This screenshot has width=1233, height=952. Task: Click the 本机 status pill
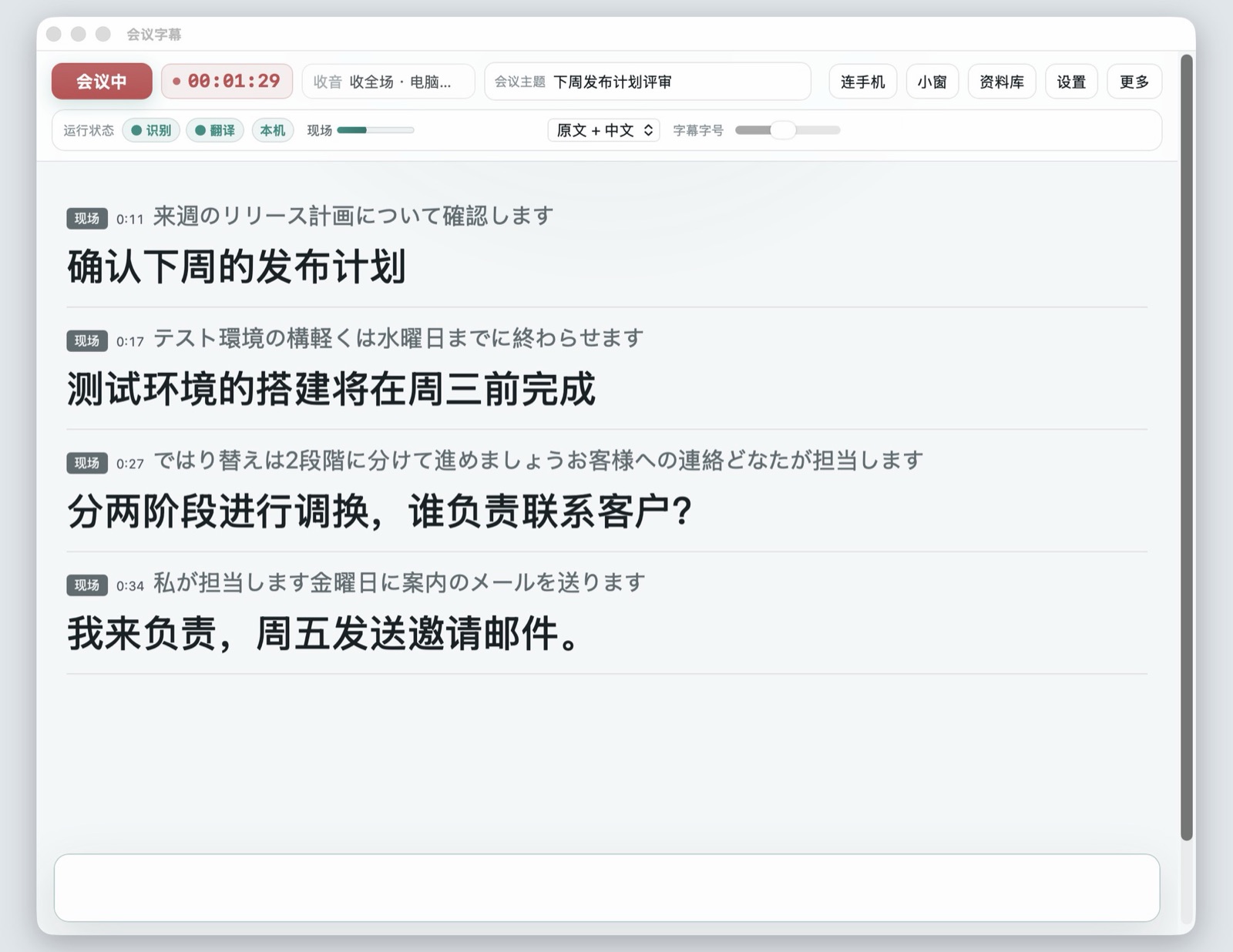click(273, 130)
